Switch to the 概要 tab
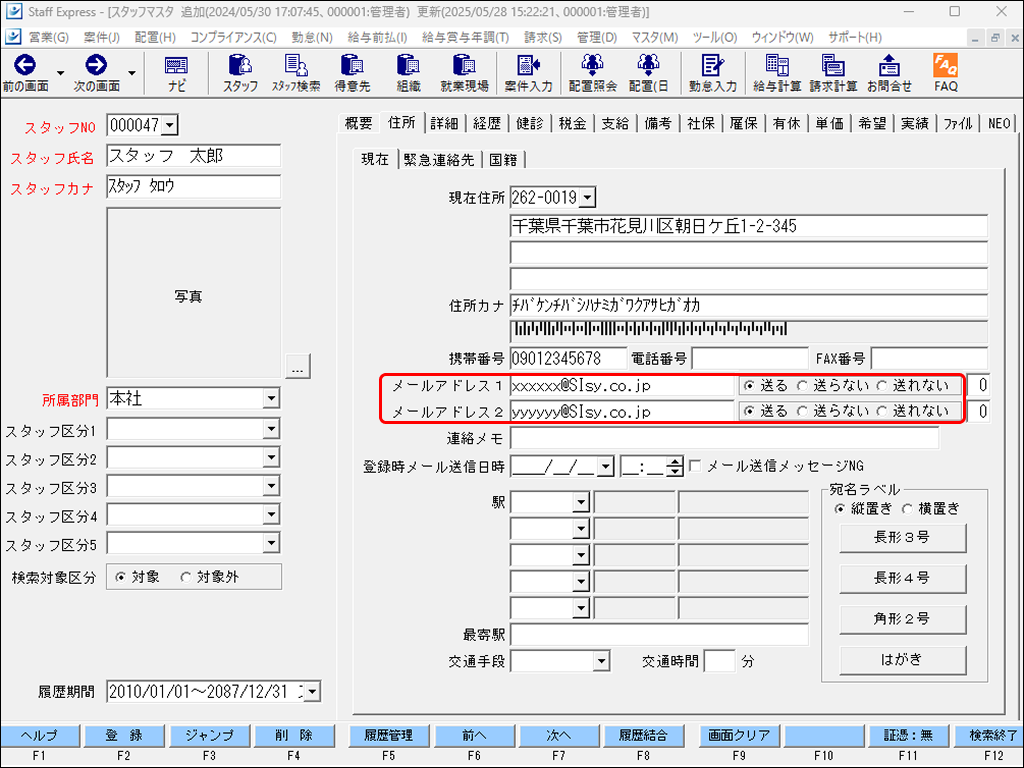1024x768 pixels. (359, 123)
